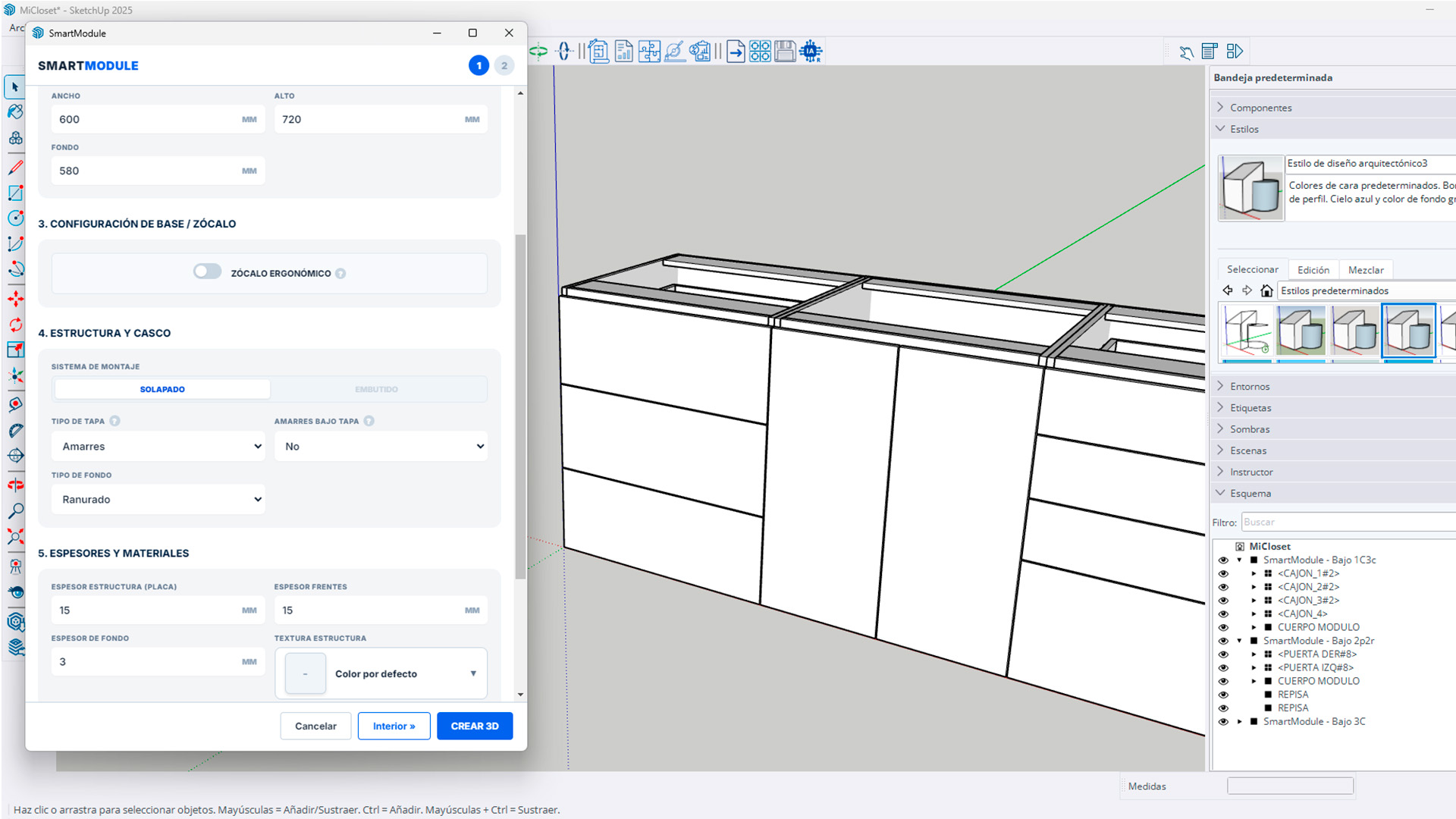The image size is (1456, 819).
Task: Open the floor plan blueprint toolbar icon
Action: (x=598, y=52)
